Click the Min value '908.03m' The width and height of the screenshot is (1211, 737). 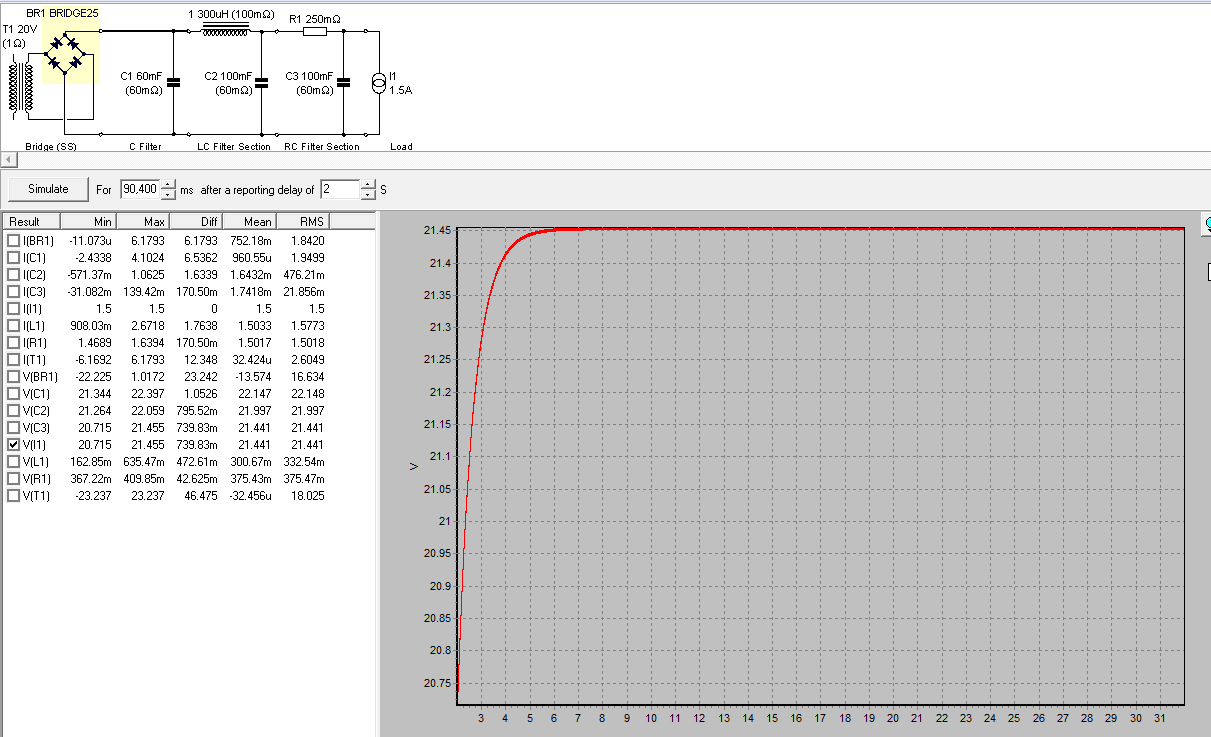91,325
